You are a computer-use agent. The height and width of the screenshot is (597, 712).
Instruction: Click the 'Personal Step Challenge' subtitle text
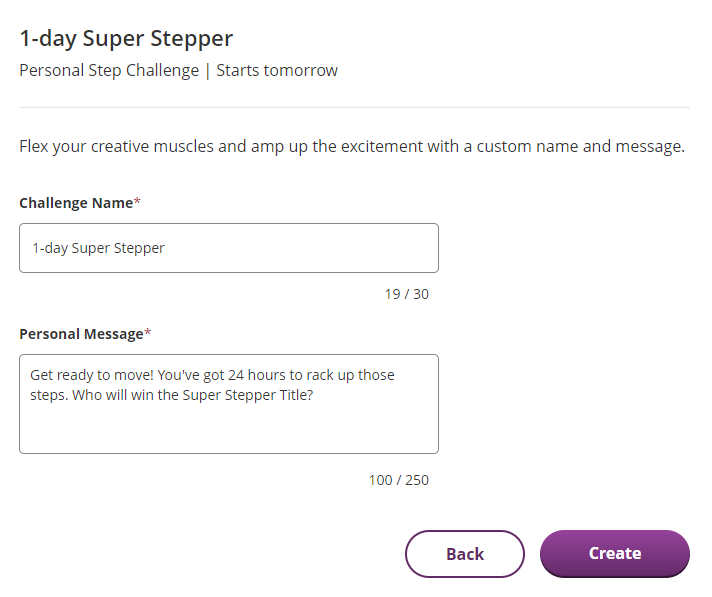tap(109, 71)
